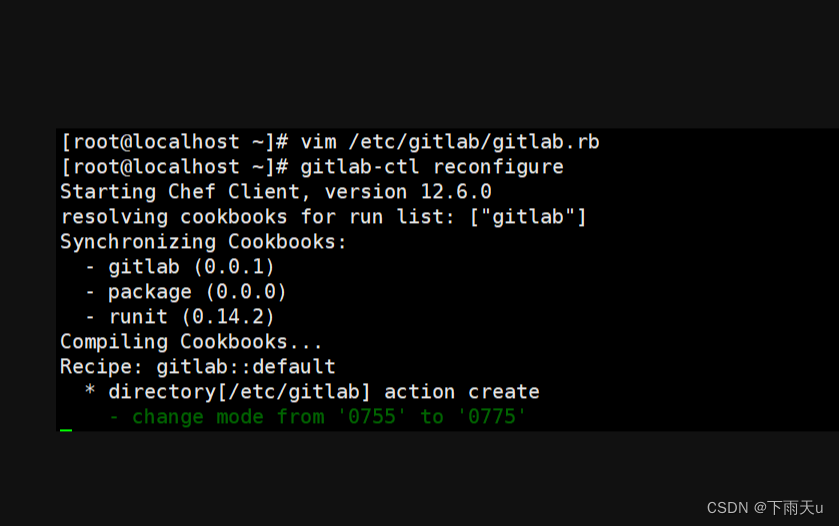Click the /etc/gitlab/gitlab.rb file path
The width and height of the screenshot is (839, 526).
pyautogui.click(x=474, y=142)
